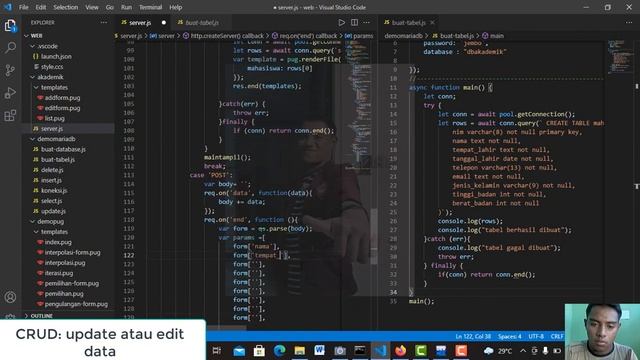Open Explorer views and more actions
640x360 pixels.
point(104,22)
